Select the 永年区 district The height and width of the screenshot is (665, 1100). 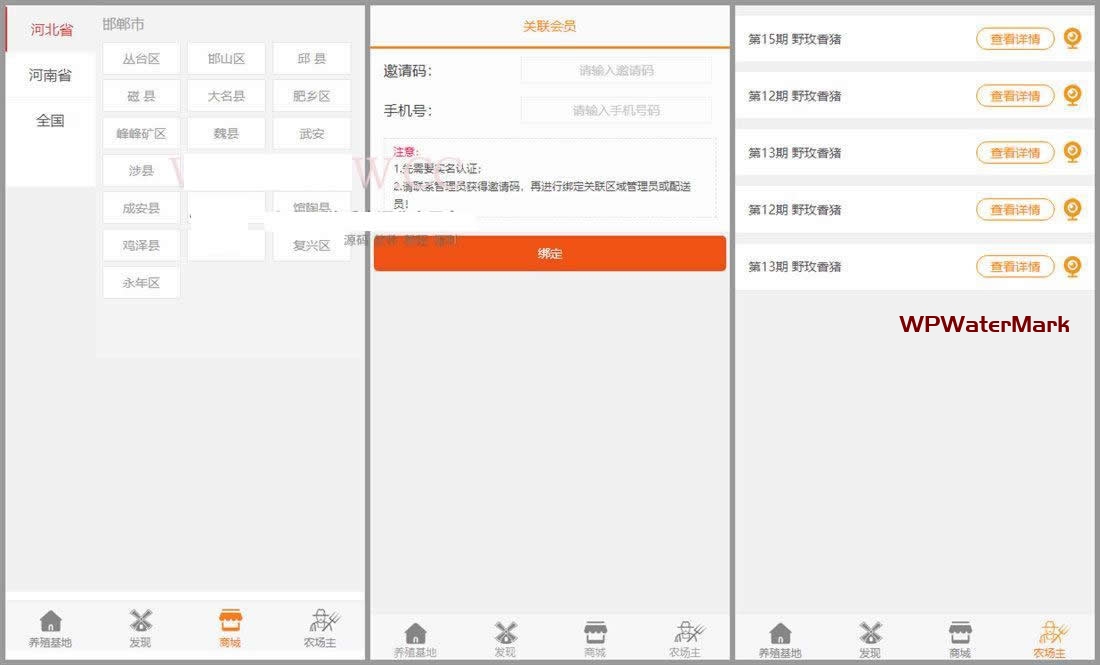coord(141,283)
